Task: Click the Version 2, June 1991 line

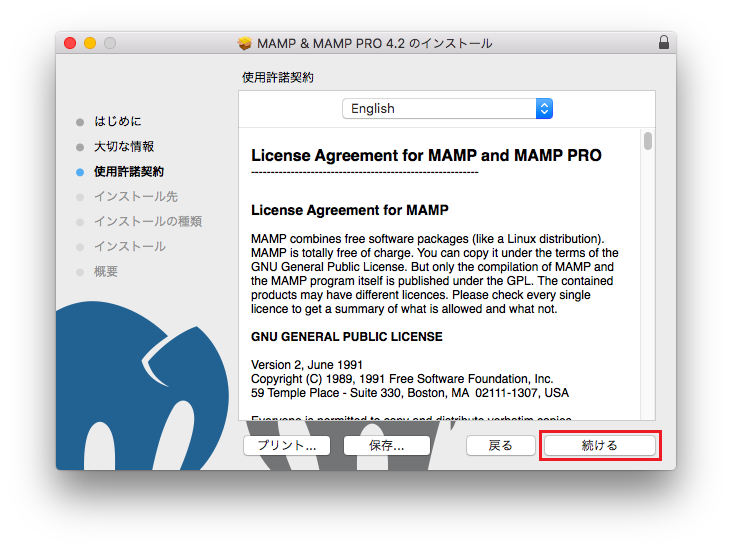Action: pos(307,365)
